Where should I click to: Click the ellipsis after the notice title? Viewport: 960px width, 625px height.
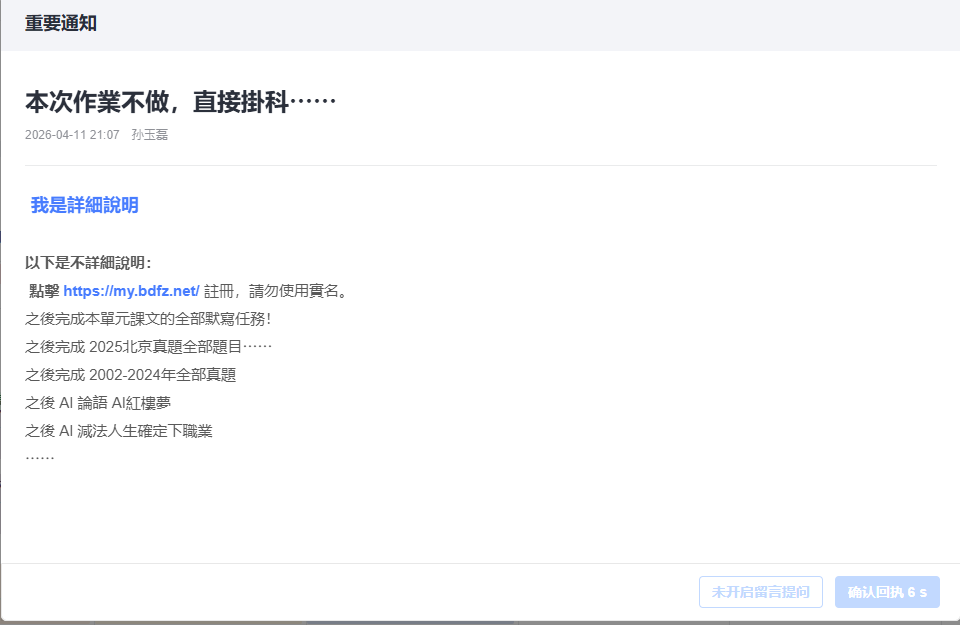(313, 102)
